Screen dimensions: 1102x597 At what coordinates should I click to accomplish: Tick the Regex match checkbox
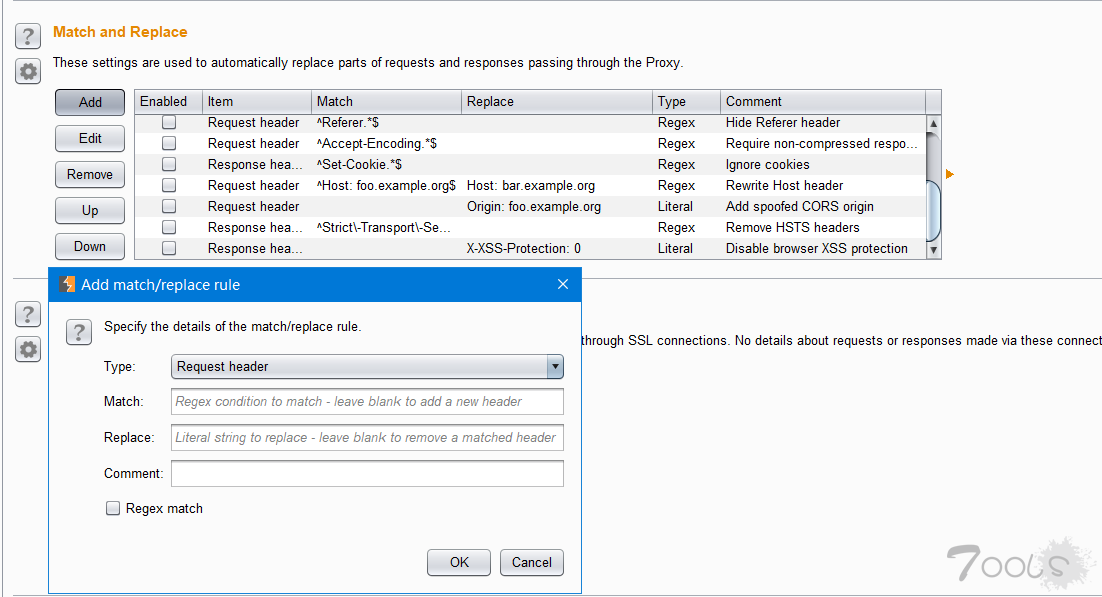coord(113,509)
